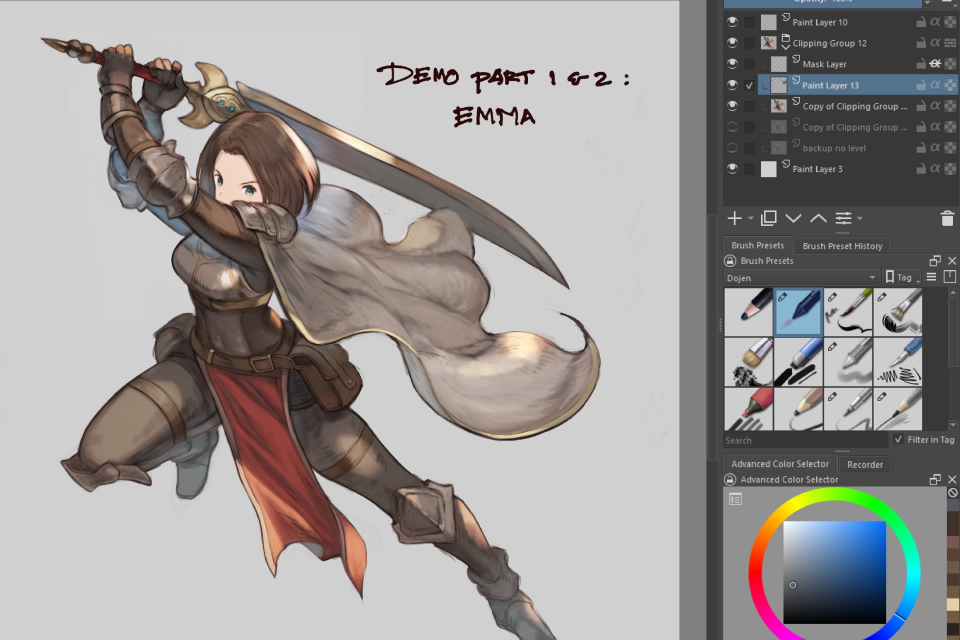960x640 pixels.
Task: Click the lock icon on Paint Layer 3
Action: [x=920, y=169]
